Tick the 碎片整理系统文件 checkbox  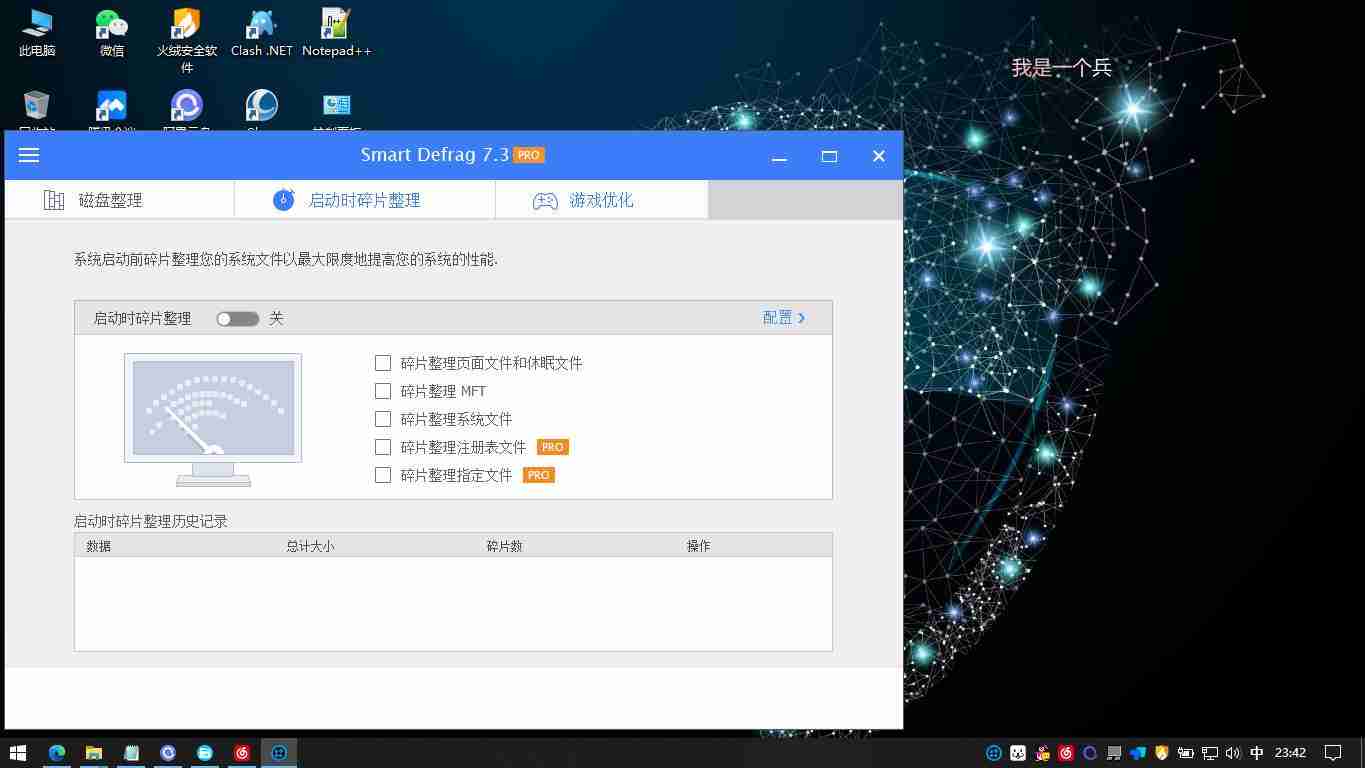tap(383, 419)
